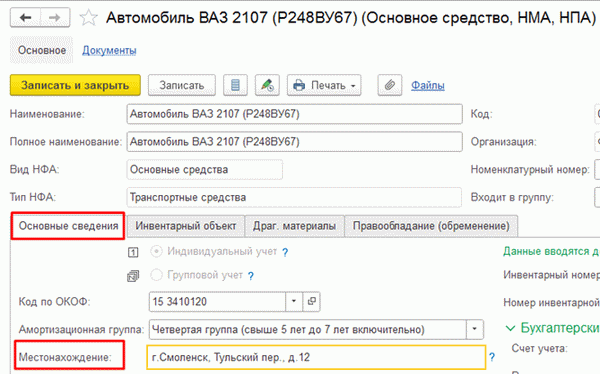
Task: Open the Файлы link
Action: point(428,85)
